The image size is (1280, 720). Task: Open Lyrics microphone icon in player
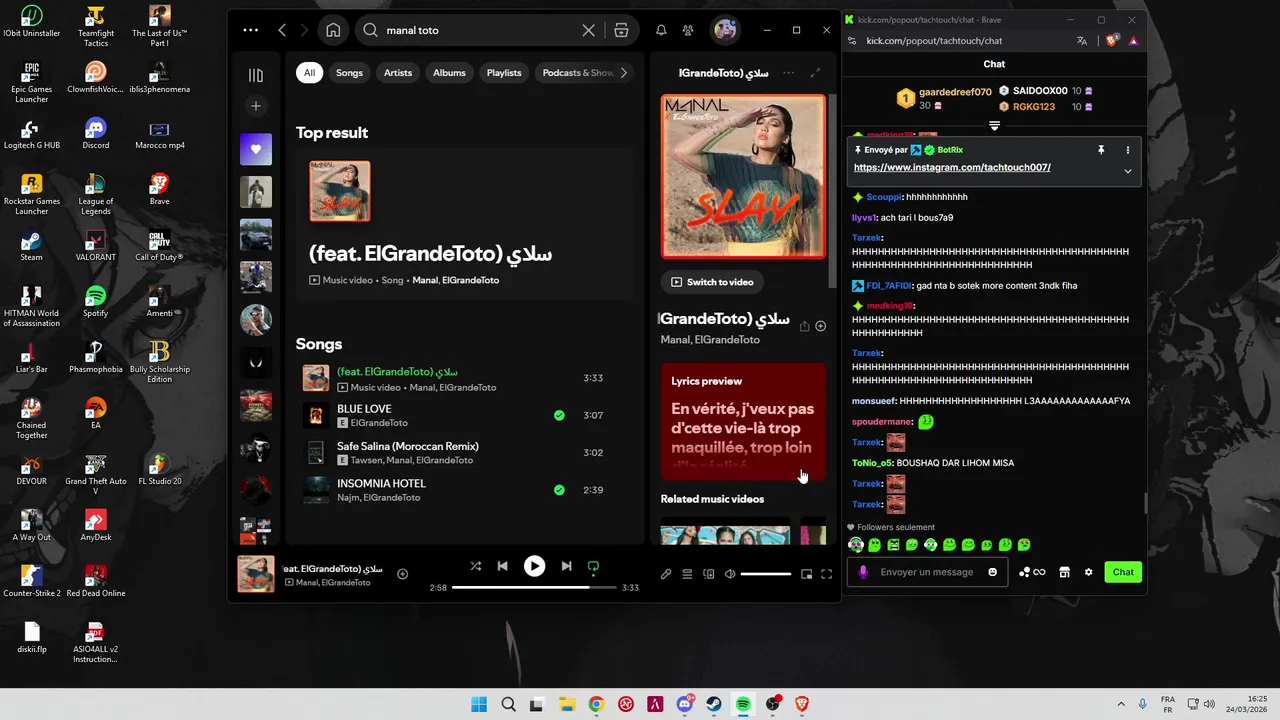pos(665,574)
